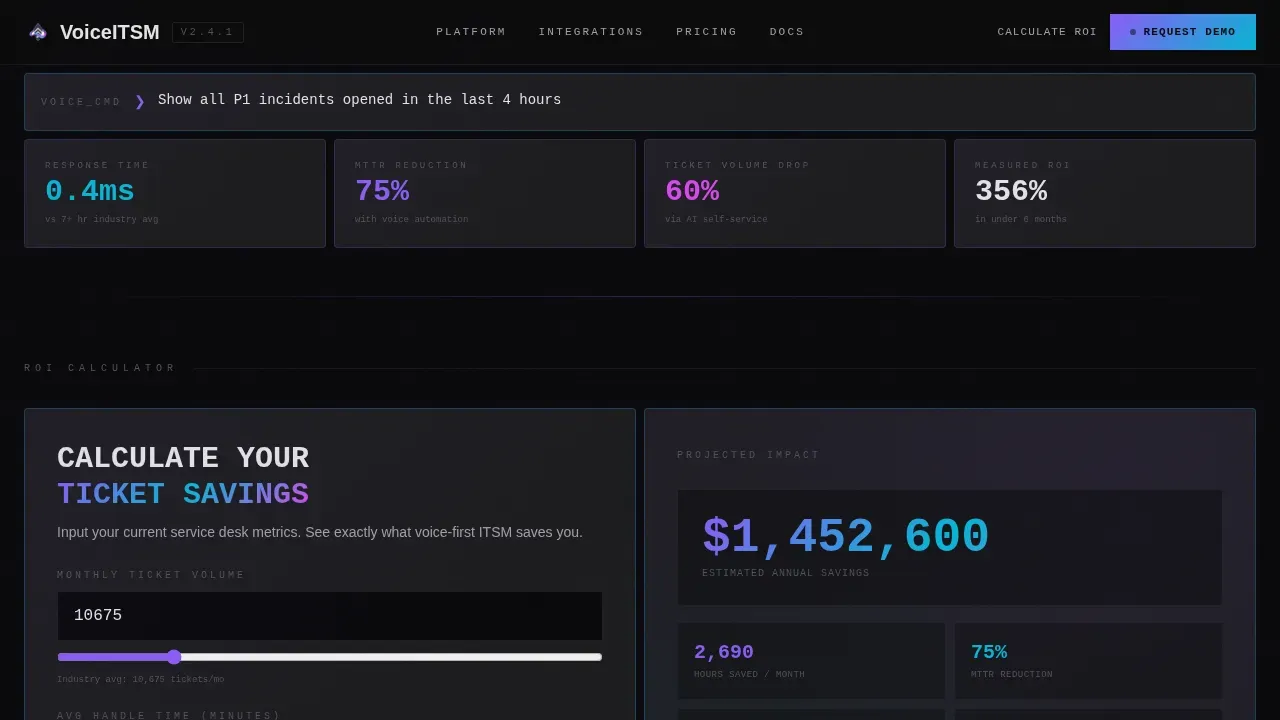This screenshot has height=720, width=1280.
Task: Click the VoiceITSM logo icon
Action: coord(38,32)
